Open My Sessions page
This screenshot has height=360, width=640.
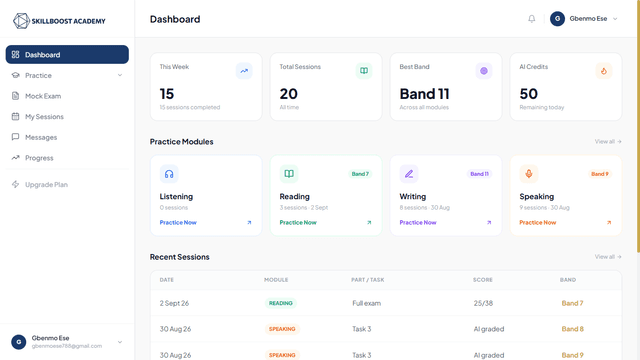pos(67,116)
